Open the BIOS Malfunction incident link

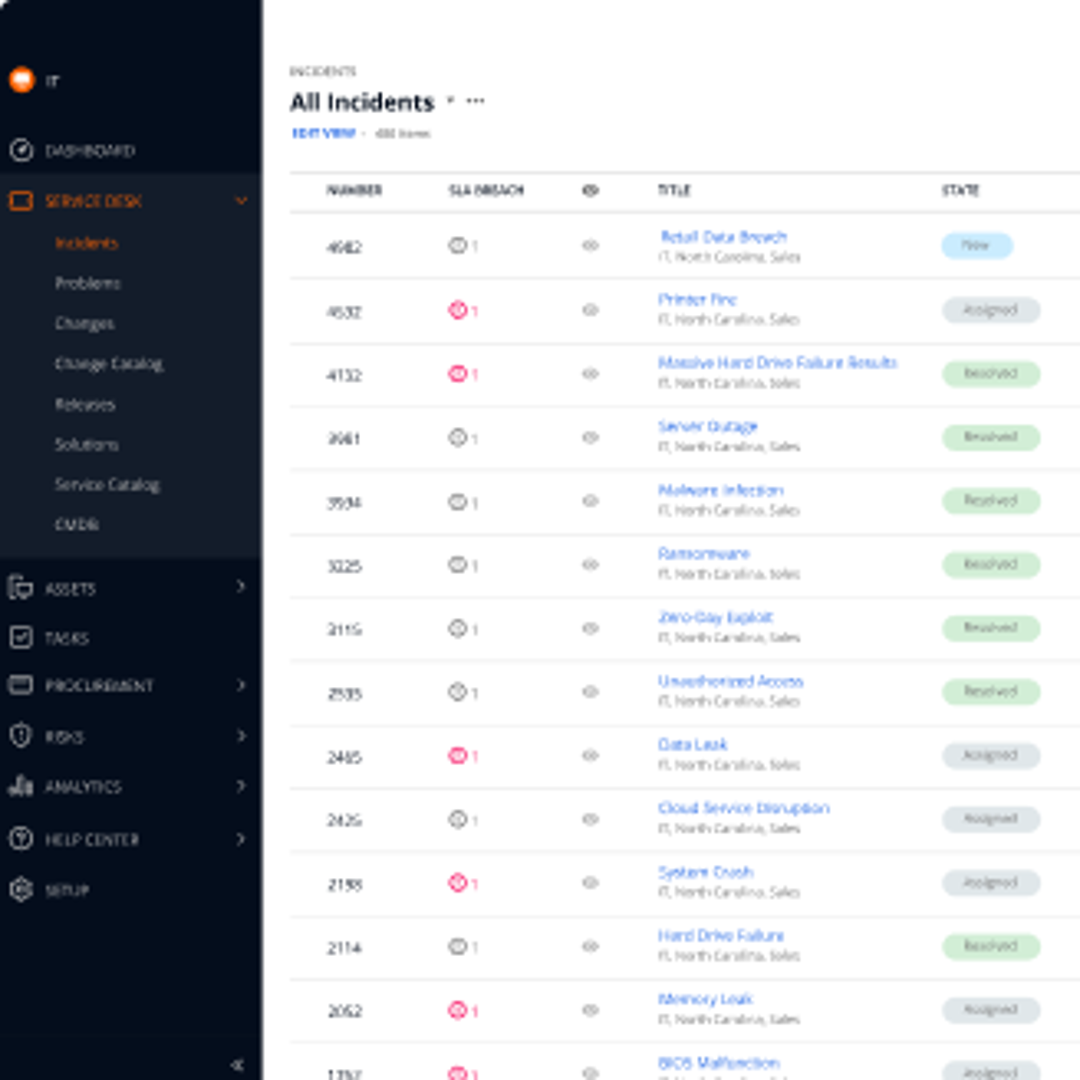[718, 1063]
